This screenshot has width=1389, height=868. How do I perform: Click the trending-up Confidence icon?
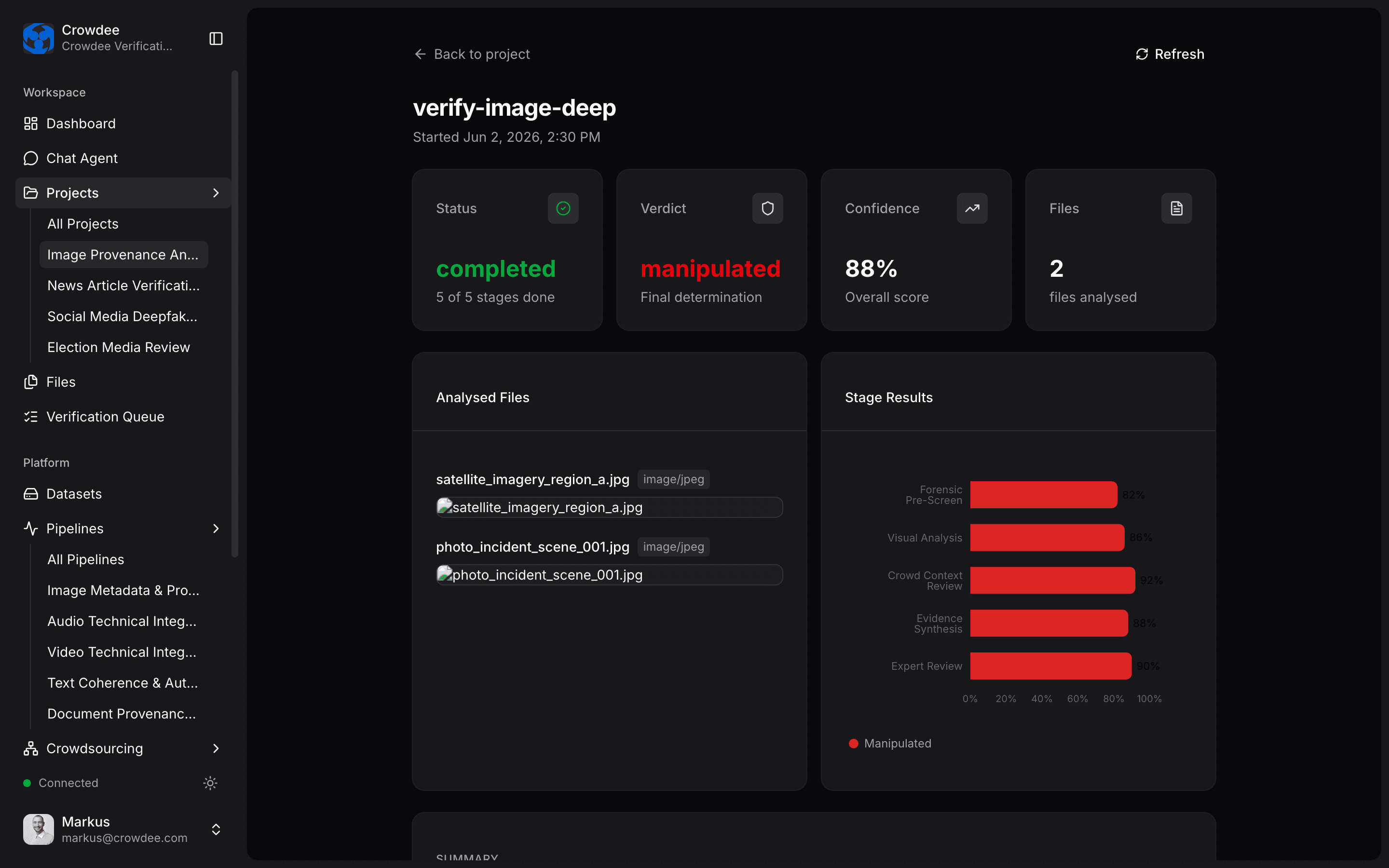tap(972, 208)
